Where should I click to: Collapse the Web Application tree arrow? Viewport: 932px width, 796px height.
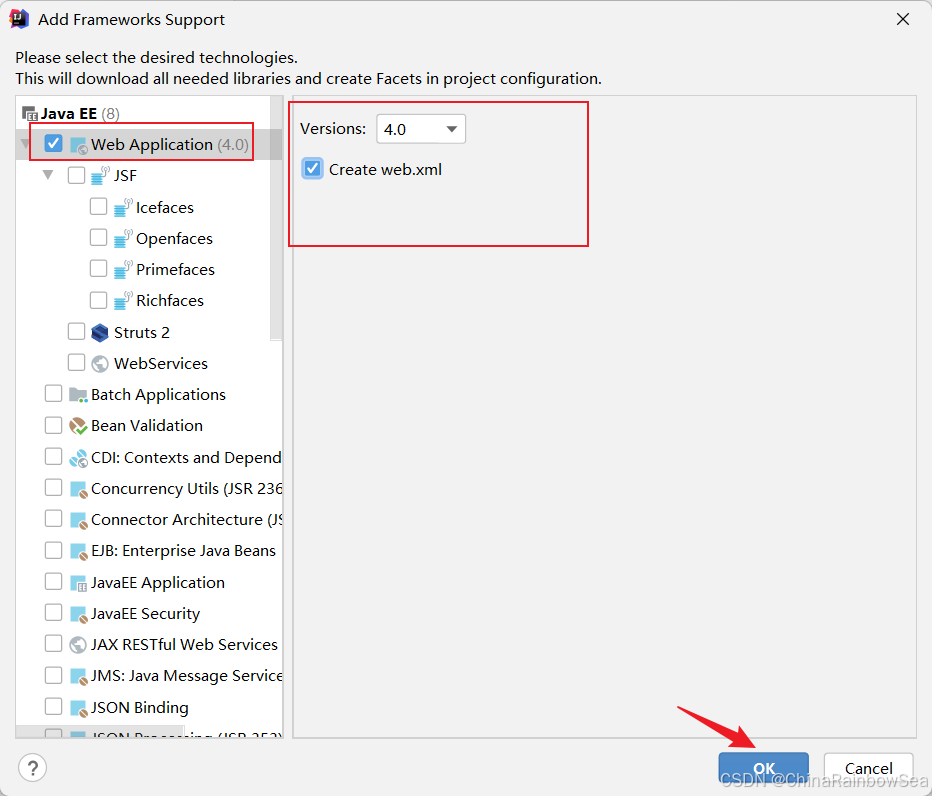click(25, 144)
